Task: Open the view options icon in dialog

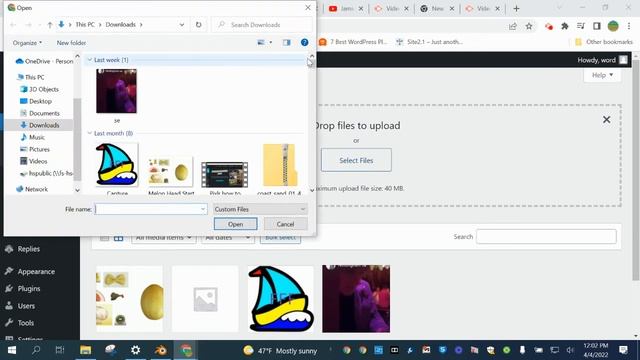Action: [261, 42]
